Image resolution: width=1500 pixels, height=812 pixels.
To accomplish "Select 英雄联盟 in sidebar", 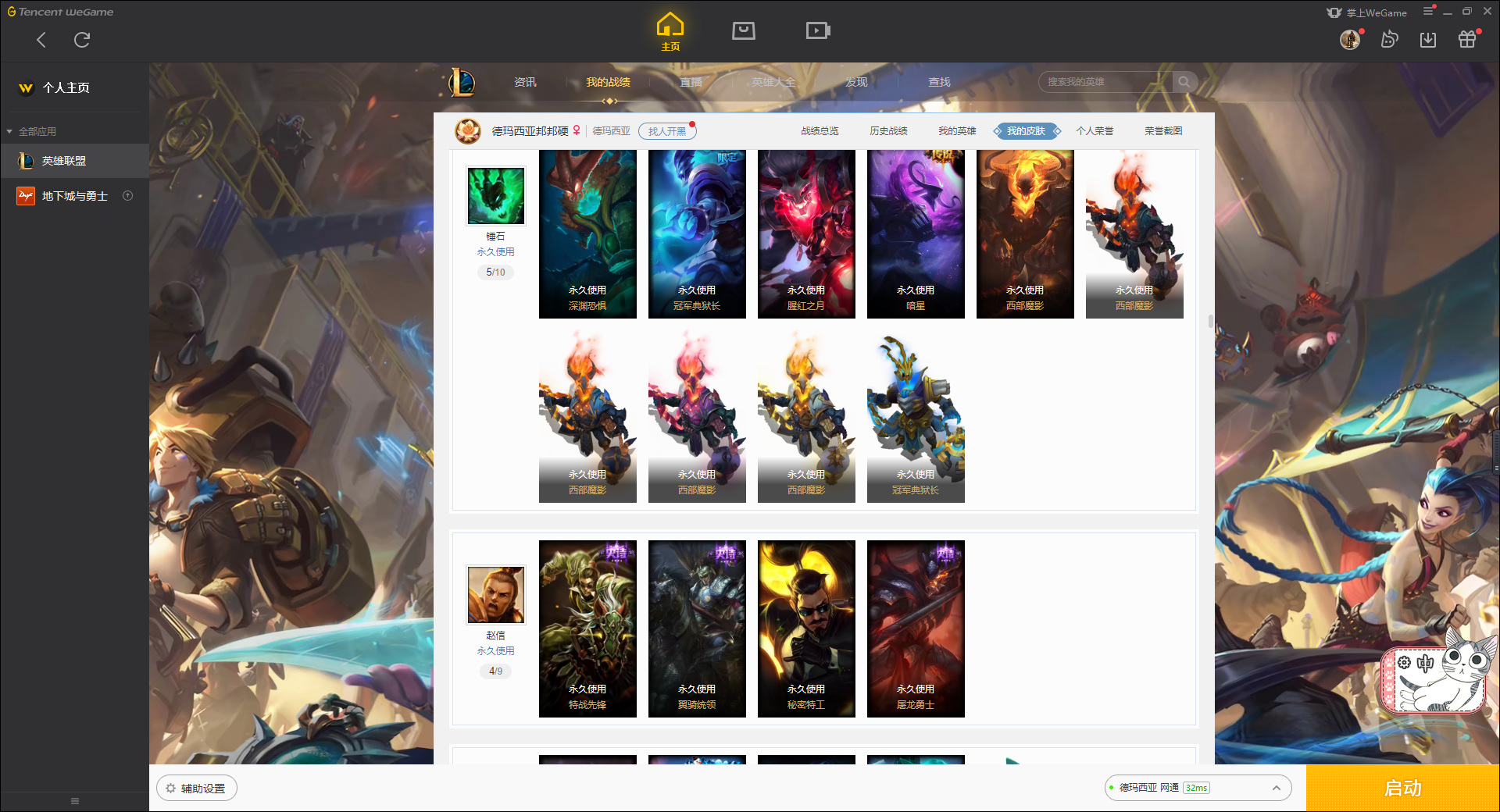I will [x=74, y=161].
